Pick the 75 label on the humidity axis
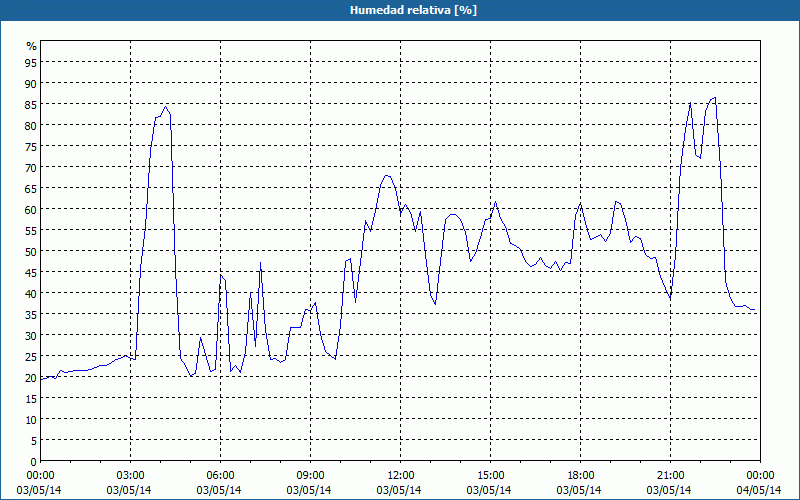 [31, 146]
